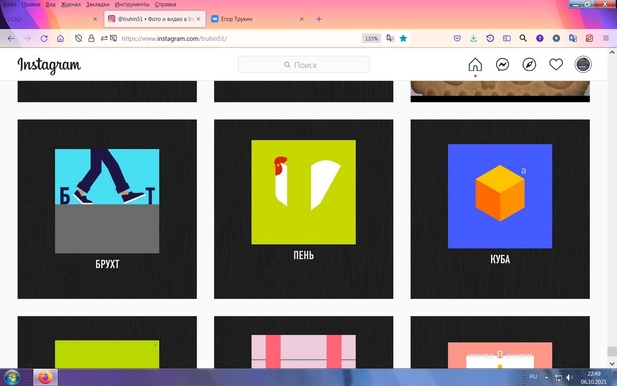The image size is (617, 386).
Task: Open the calendar post in bottom row
Action: pyautogui.click(x=500, y=342)
